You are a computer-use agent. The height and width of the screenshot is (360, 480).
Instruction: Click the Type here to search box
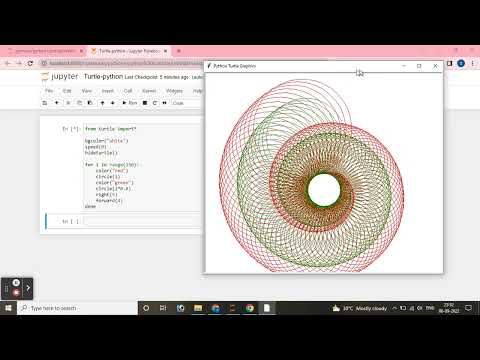coord(77,308)
